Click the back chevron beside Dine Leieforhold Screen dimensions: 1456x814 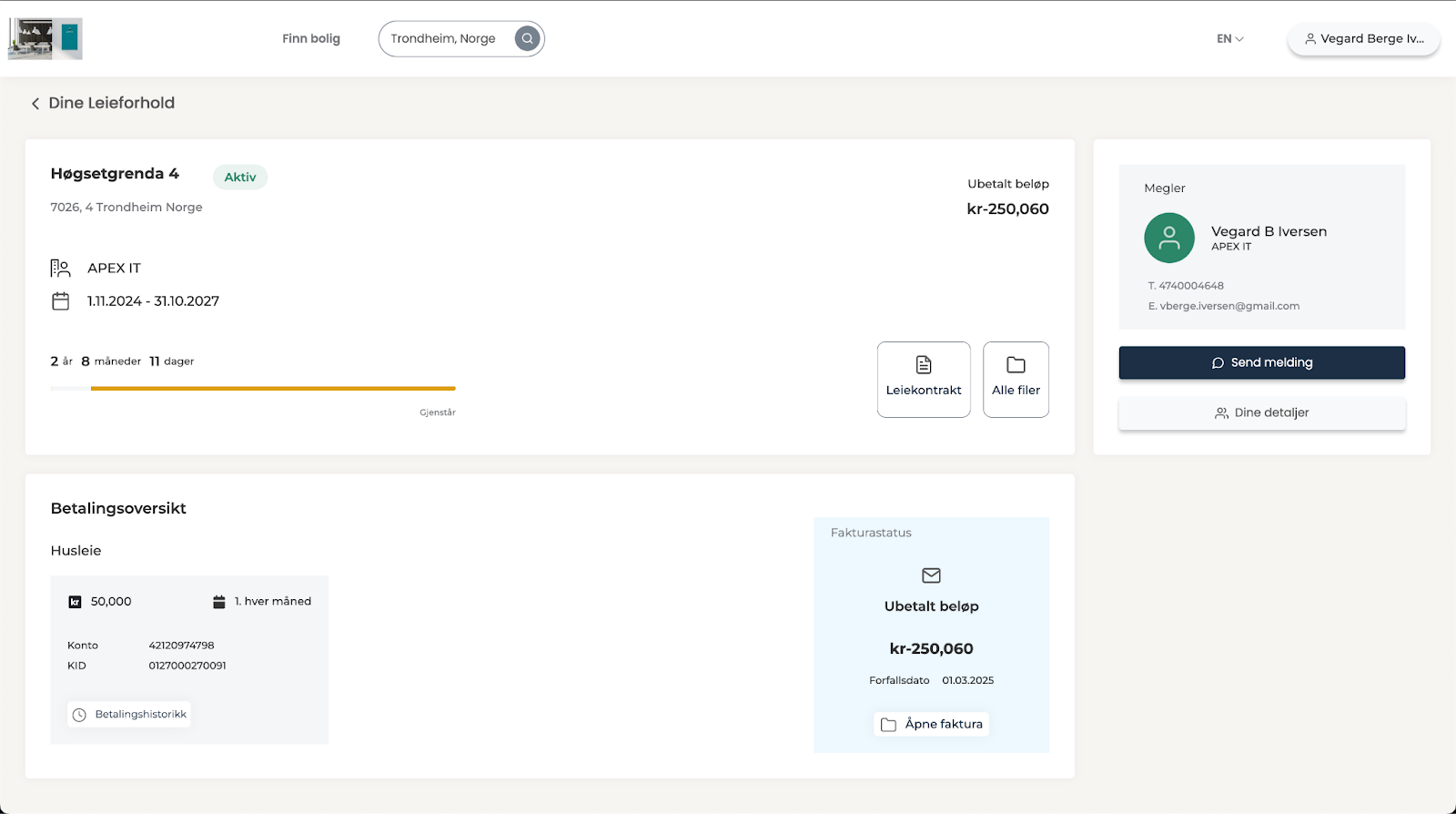(x=35, y=104)
